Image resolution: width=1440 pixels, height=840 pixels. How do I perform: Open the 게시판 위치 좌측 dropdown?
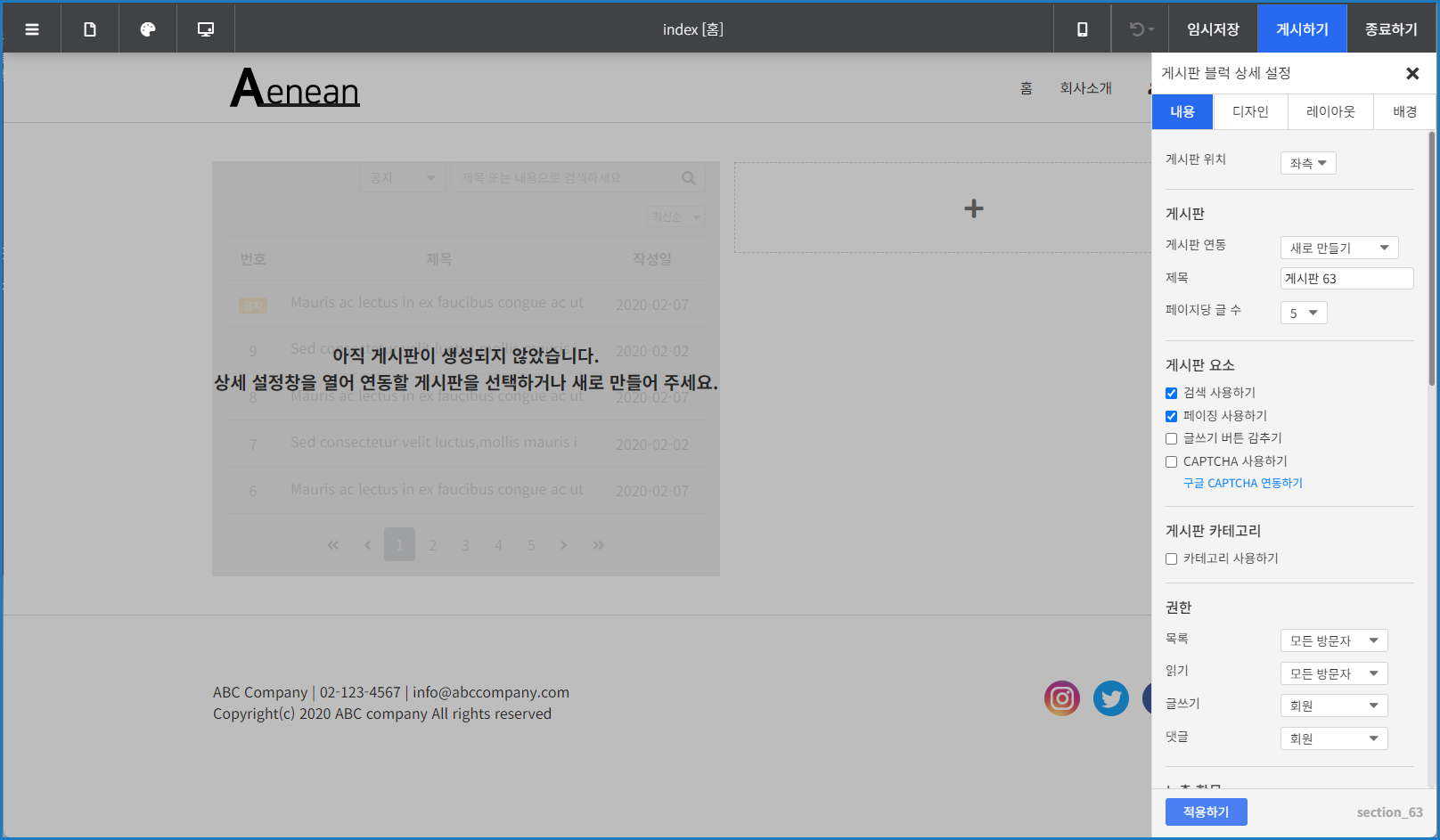(x=1307, y=163)
